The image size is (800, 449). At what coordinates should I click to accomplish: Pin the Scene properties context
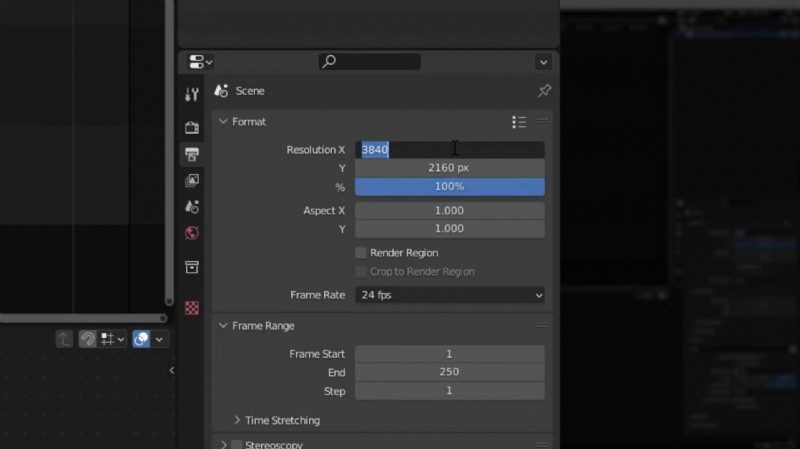[x=544, y=91]
